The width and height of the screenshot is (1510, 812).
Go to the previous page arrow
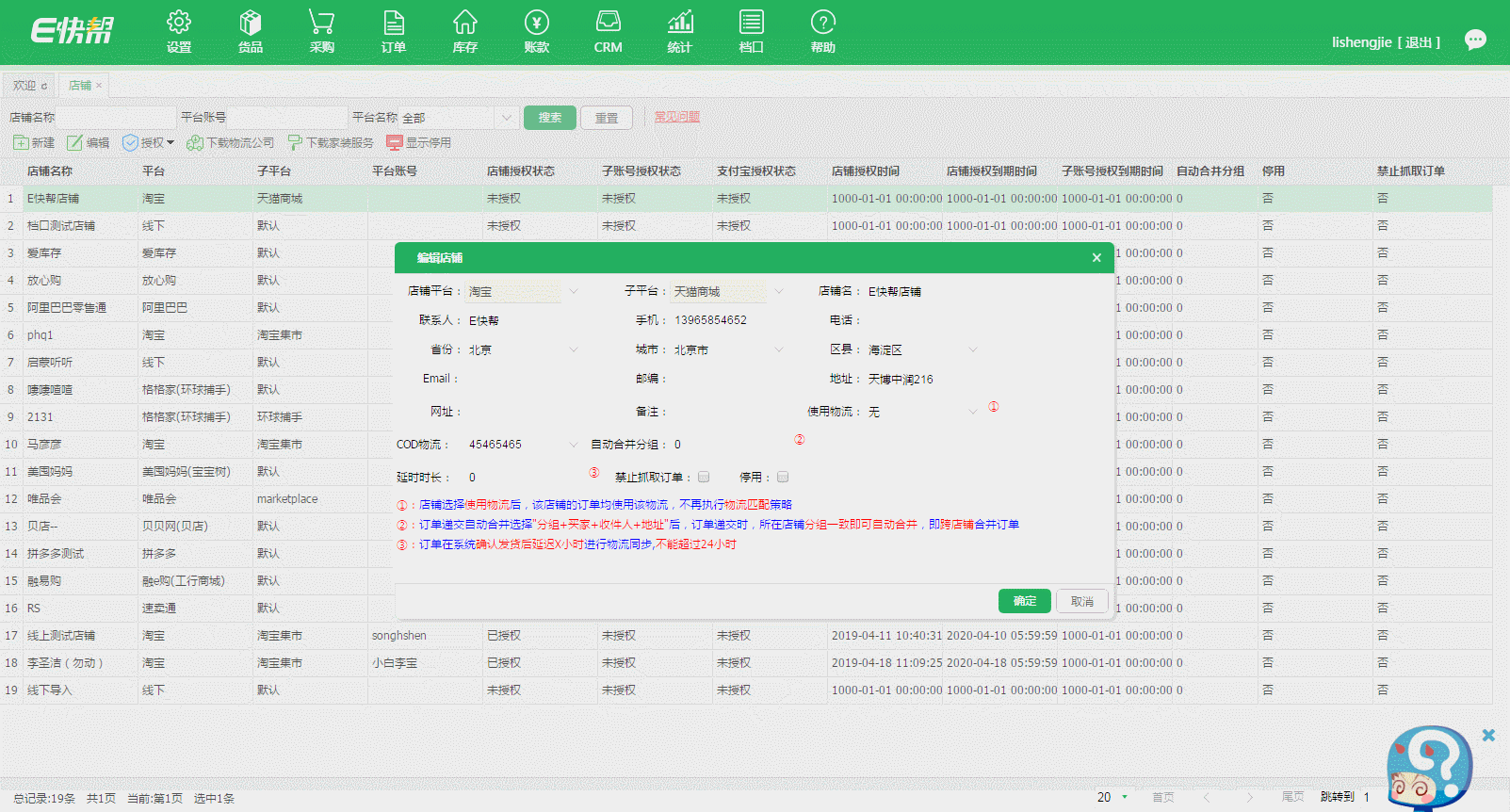pyautogui.click(x=1207, y=798)
